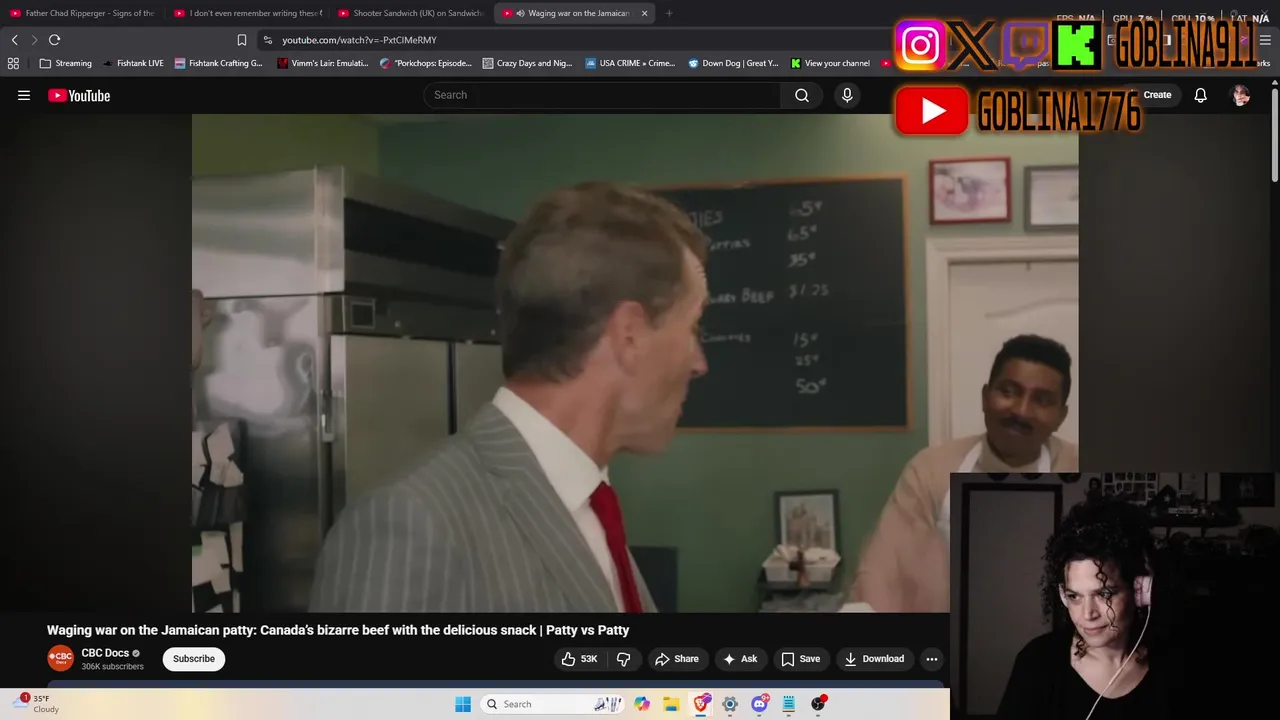Reload the current page
1280x720 pixels.
click(54, 40)
